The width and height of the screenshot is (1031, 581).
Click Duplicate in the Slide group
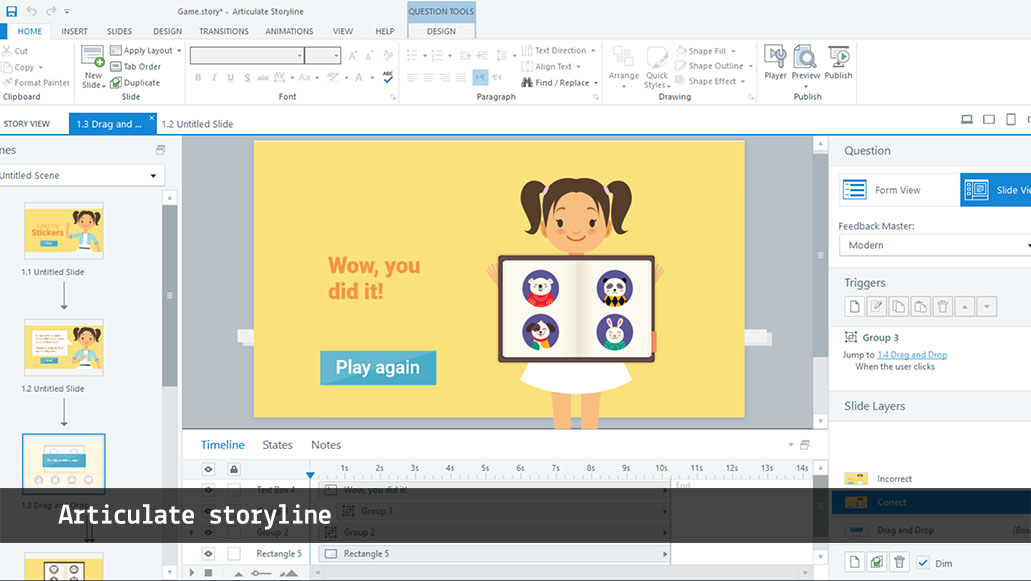tap(135, 83)
